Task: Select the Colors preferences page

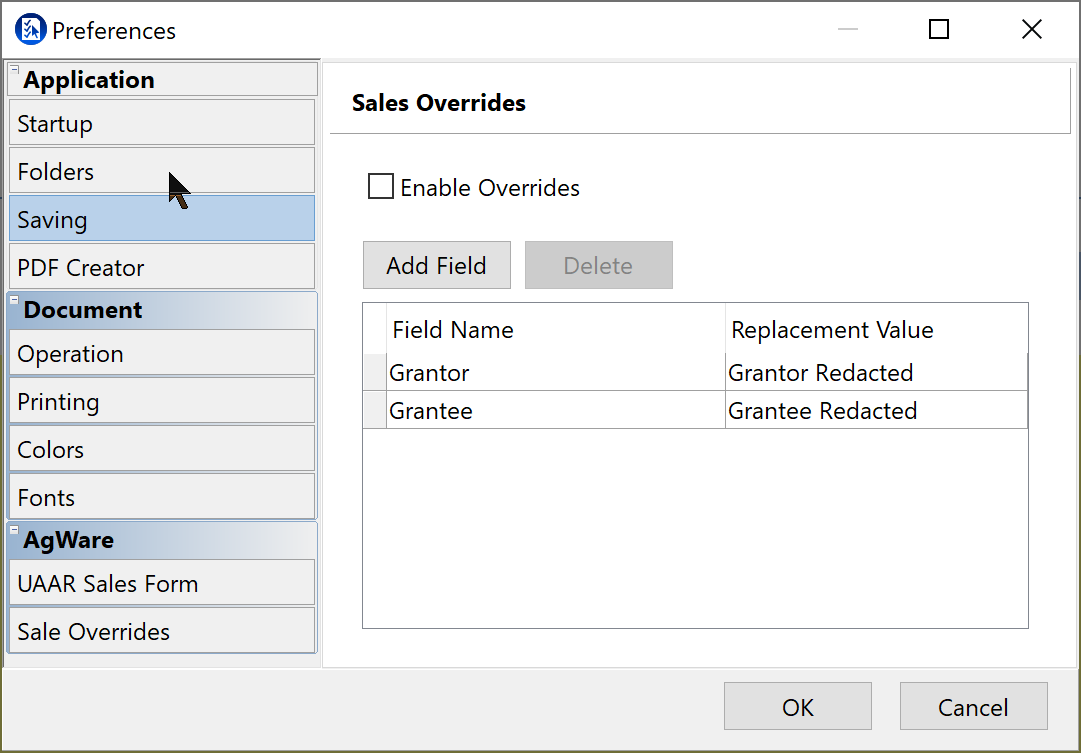Action: [162, 450]
